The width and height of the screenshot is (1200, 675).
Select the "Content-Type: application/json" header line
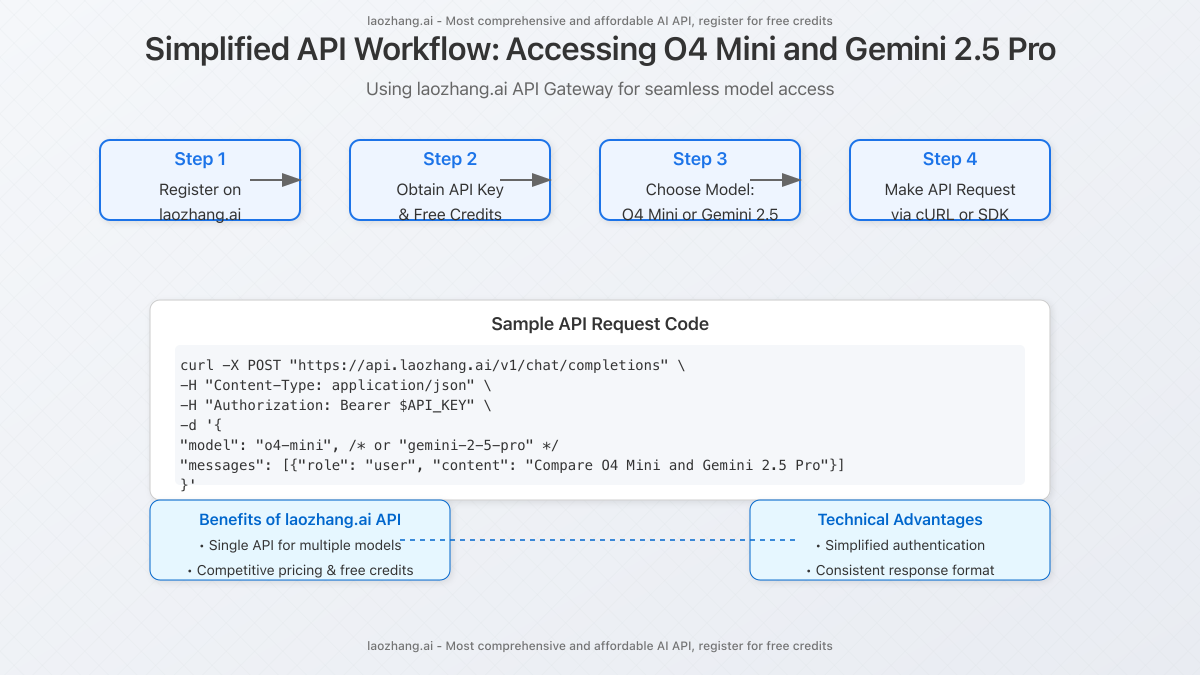pyautogui.click(x=336, y=385)
